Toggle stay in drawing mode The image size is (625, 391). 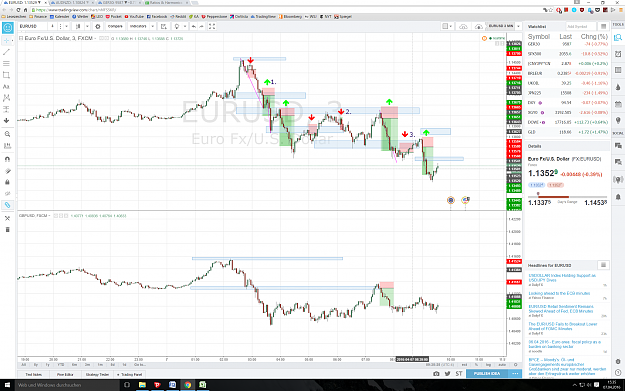(x=7, y=171)
